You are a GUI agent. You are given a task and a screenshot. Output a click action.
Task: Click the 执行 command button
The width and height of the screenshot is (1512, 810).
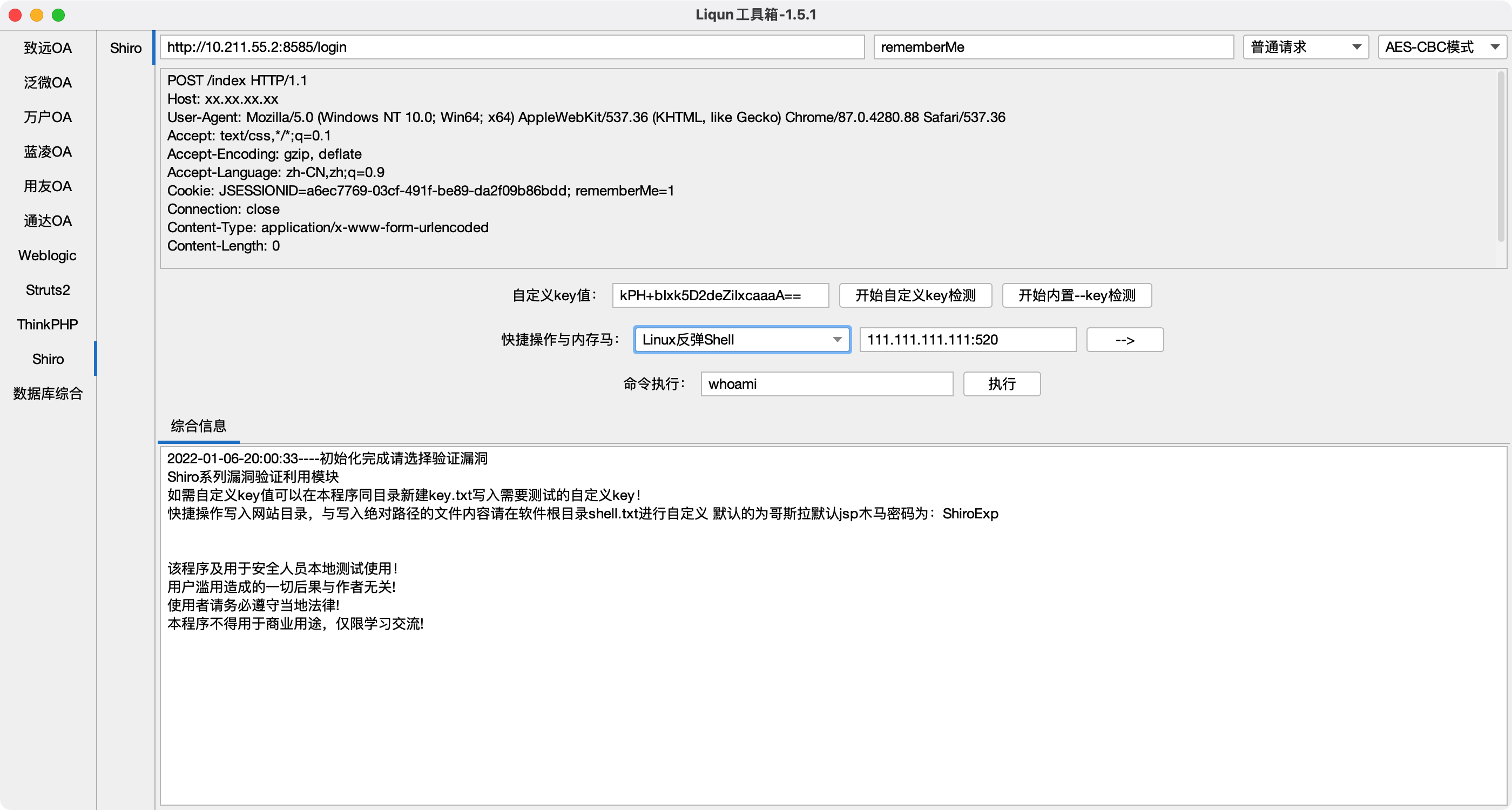pos(1001,384)
